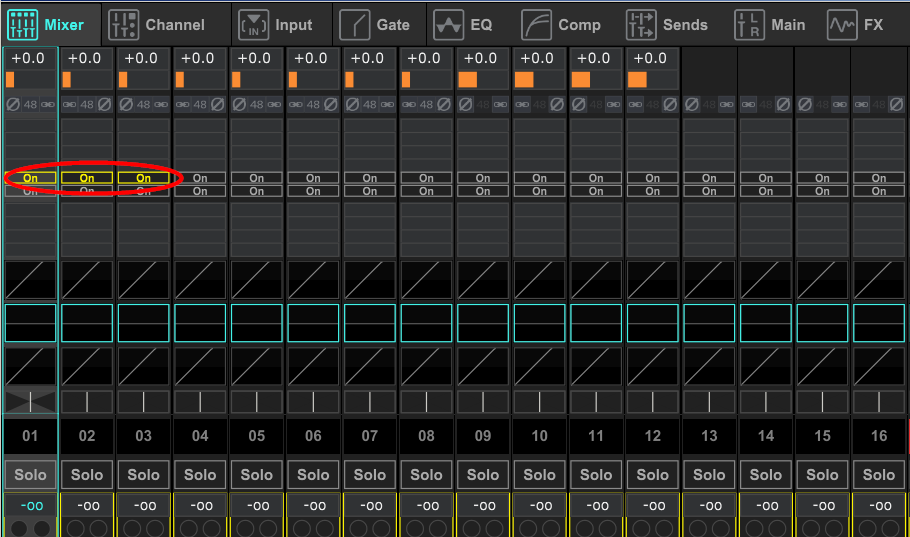This screenshot has height=537, width=910.
Task: Click the link icon on channel 06
Action: point(296,104)
